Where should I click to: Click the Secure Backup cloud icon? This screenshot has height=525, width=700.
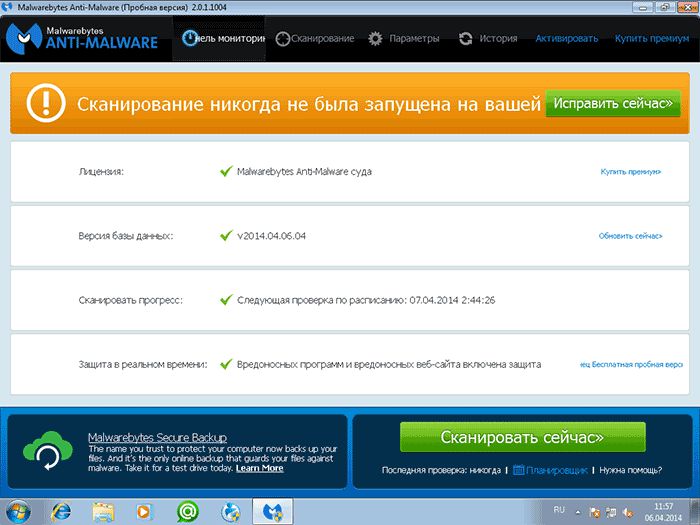[48, 451]
